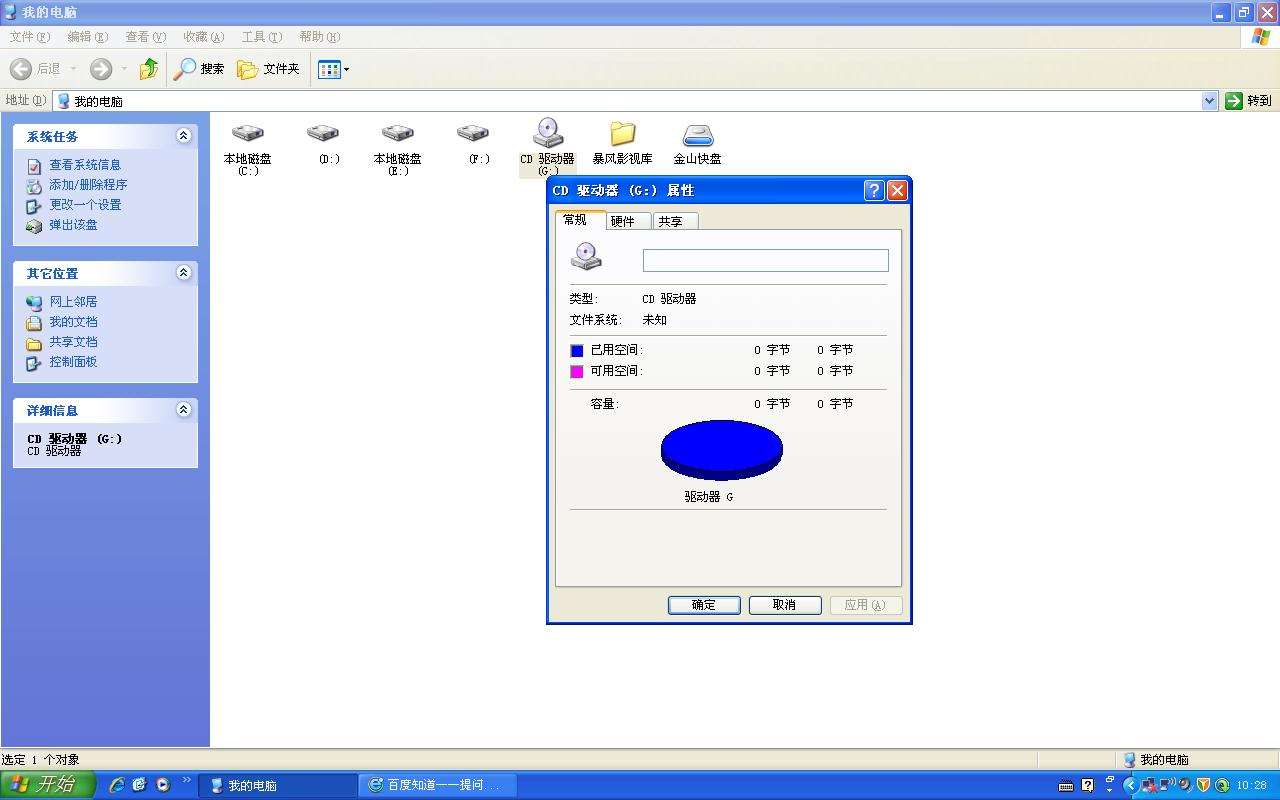Select the (F:) drive icon

tap(472, 133)
